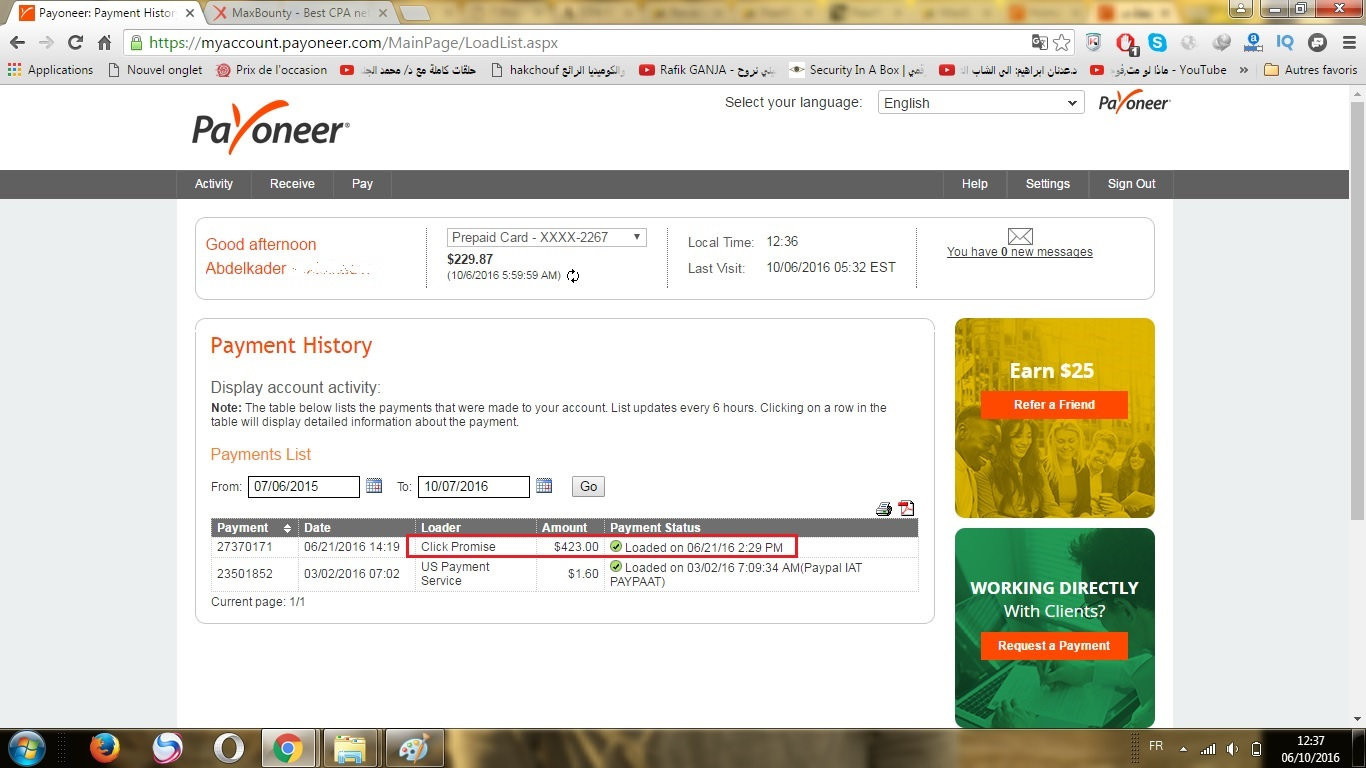Image resolution: width=1366 pixels, height=768 pixels.
Task: Open the Applications bookmark
Action: (50, 70)
